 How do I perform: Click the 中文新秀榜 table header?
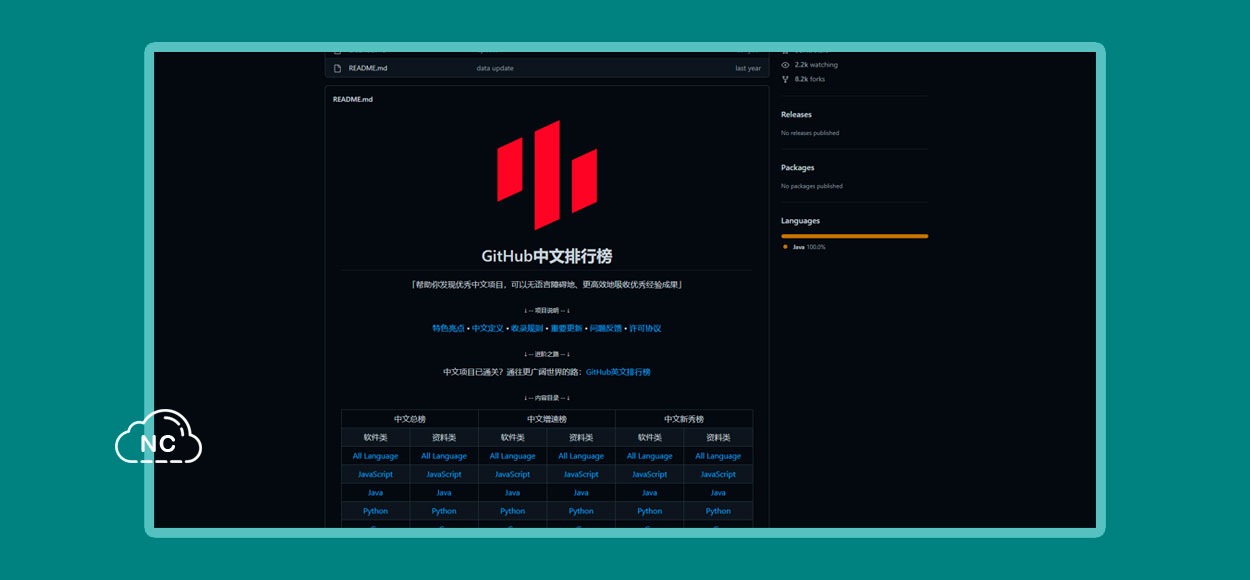point(684,419)
